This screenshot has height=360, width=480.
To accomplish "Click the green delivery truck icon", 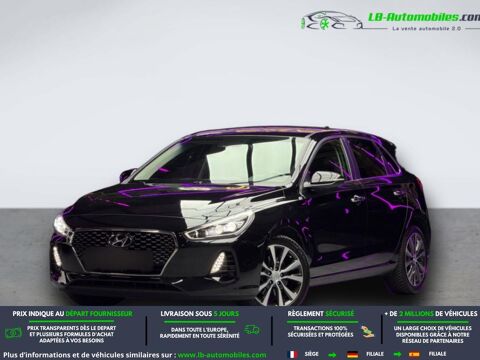I will pyautogui.click(x=252, y=330).
